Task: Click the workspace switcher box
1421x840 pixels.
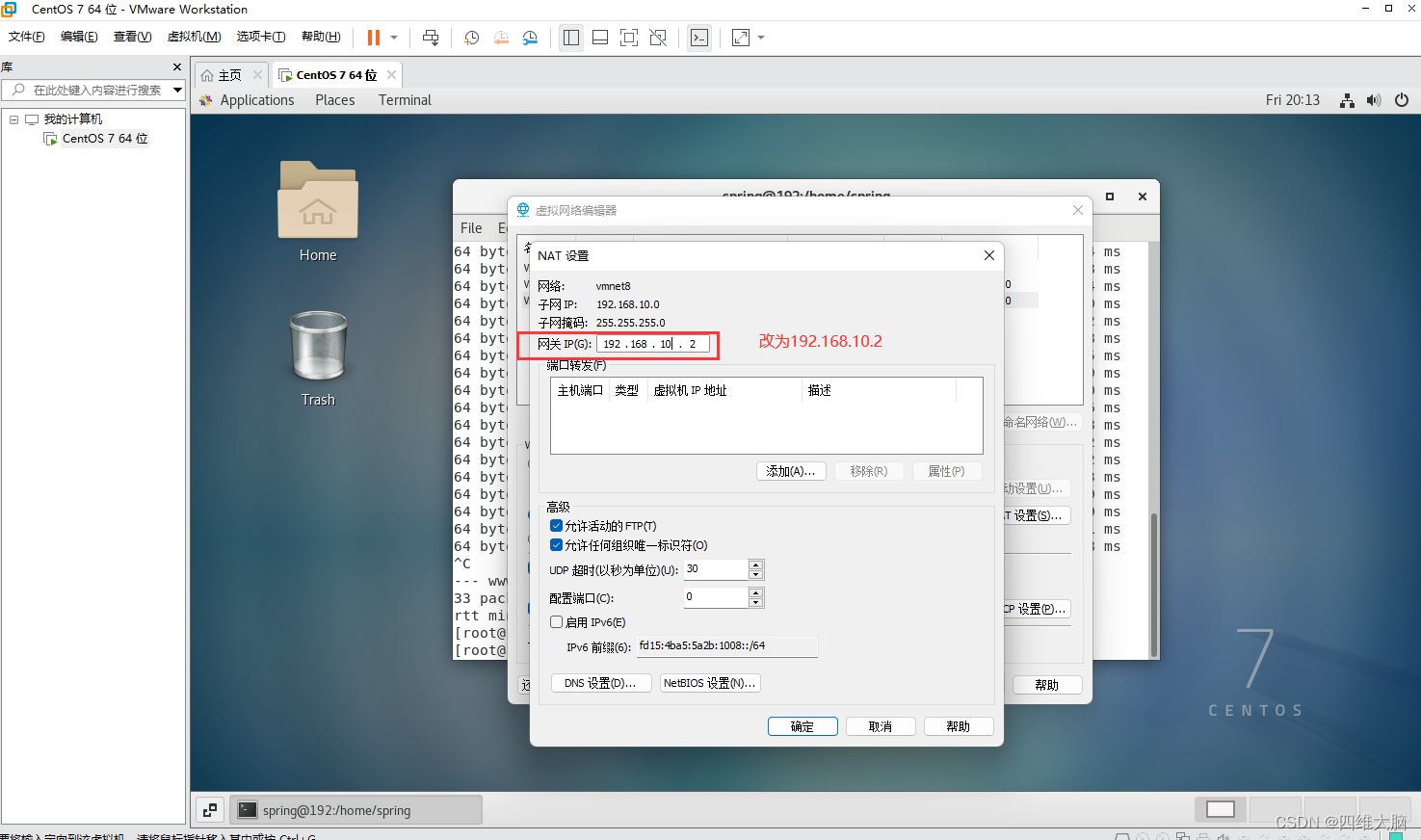Action: coord(1221,809)
